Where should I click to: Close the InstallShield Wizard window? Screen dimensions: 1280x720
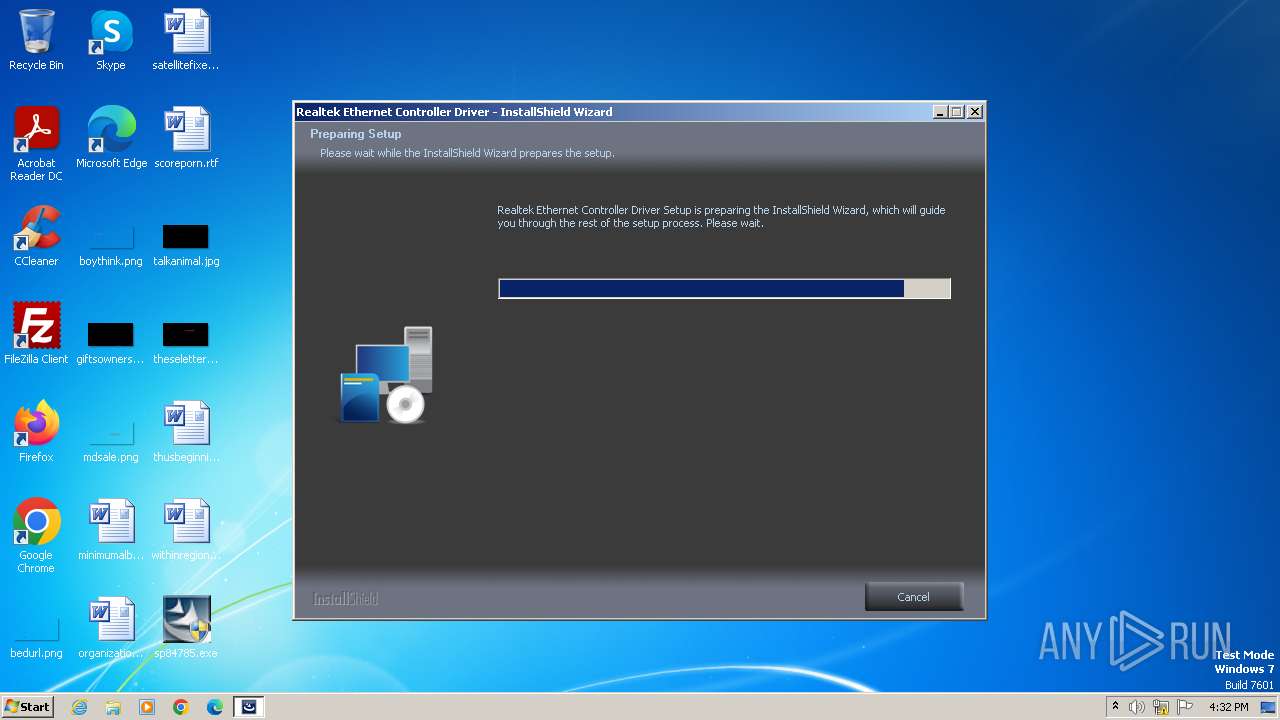[x=975, y=112]
